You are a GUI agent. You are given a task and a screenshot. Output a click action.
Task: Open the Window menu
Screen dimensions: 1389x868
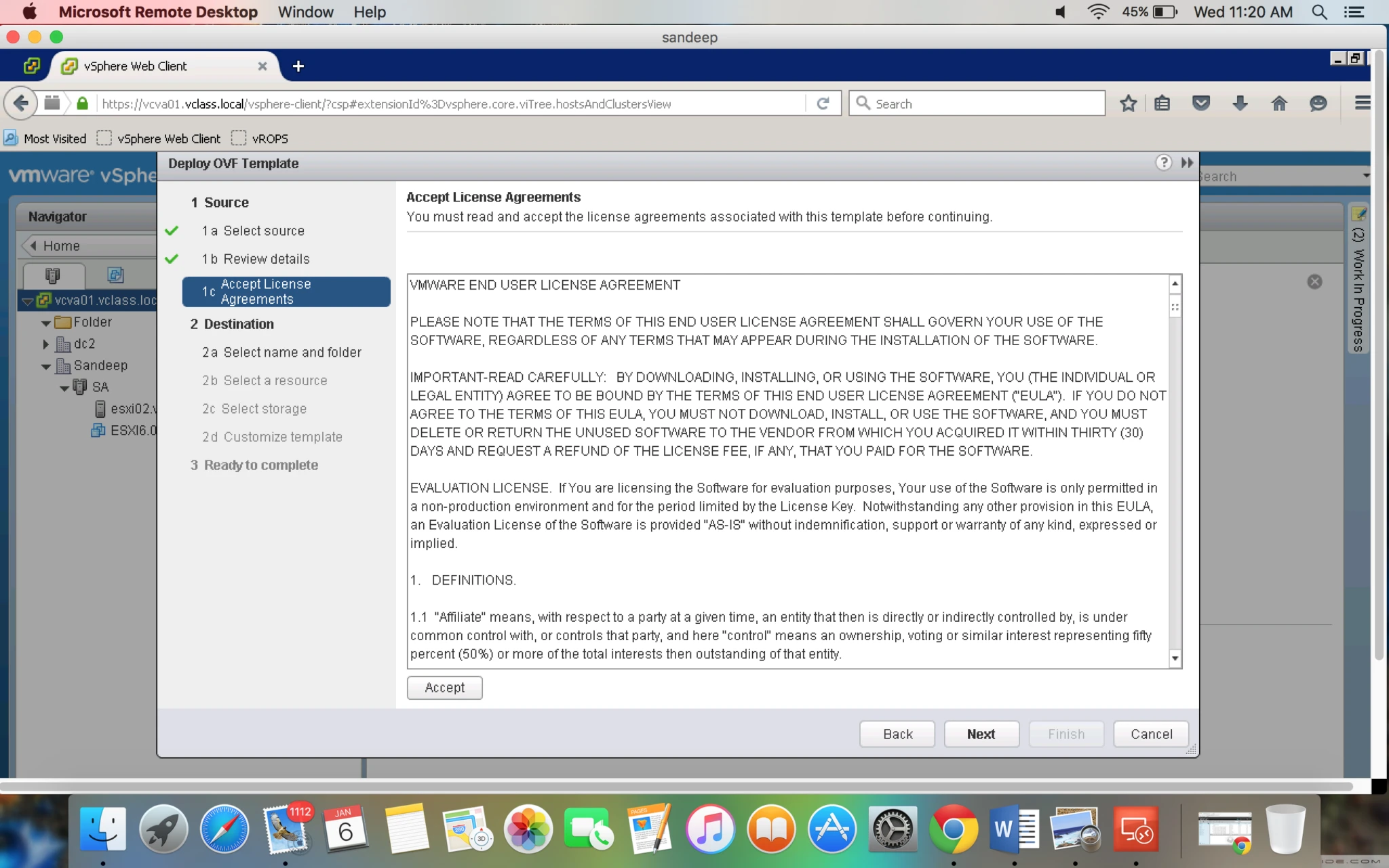[305, 12]
